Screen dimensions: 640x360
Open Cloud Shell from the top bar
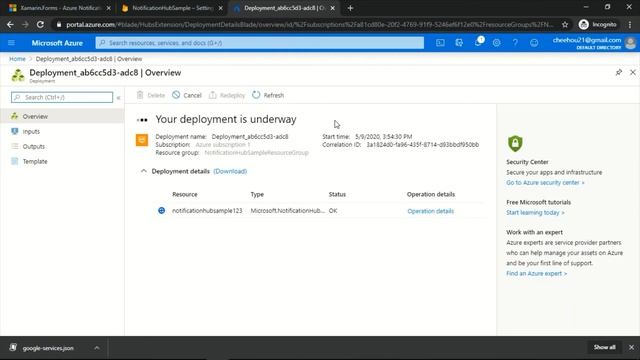440,43
